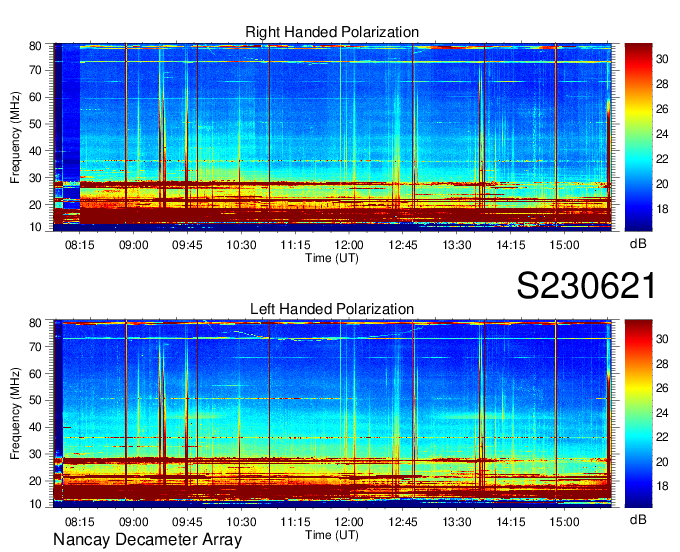680x552 pixels.
Task: Click the Right Handed Polarization spectrogram image
Action: [332, 137]
